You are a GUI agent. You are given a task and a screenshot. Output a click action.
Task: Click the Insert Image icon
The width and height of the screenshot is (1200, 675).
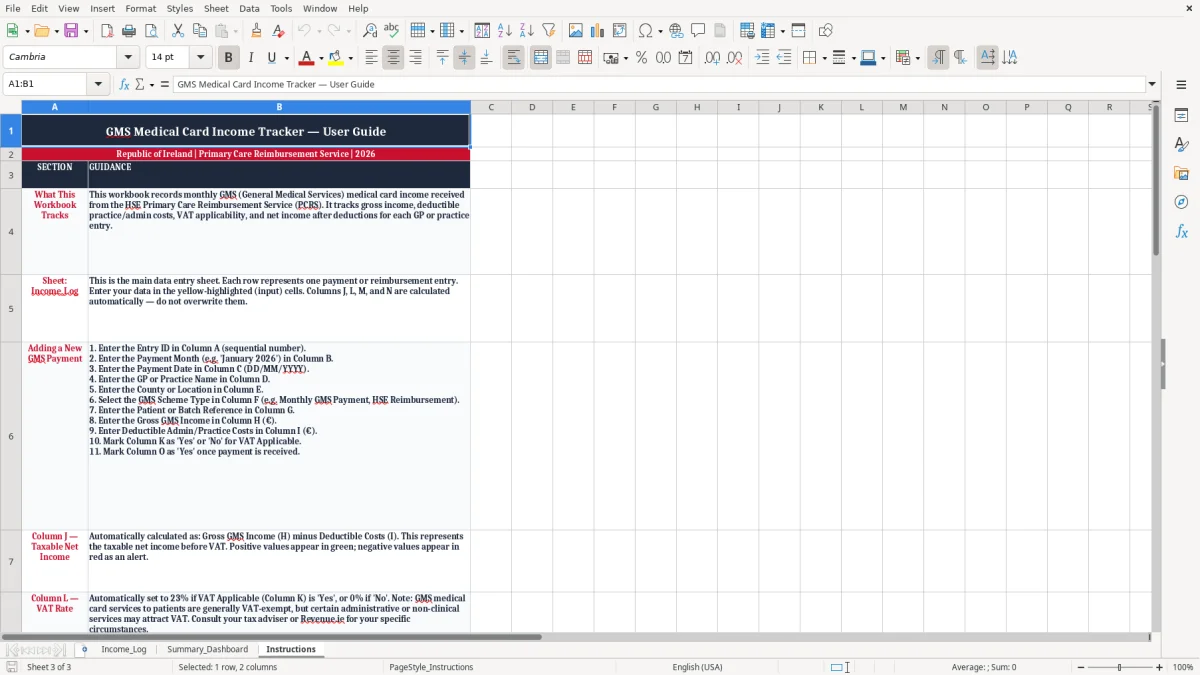point(576,31)
